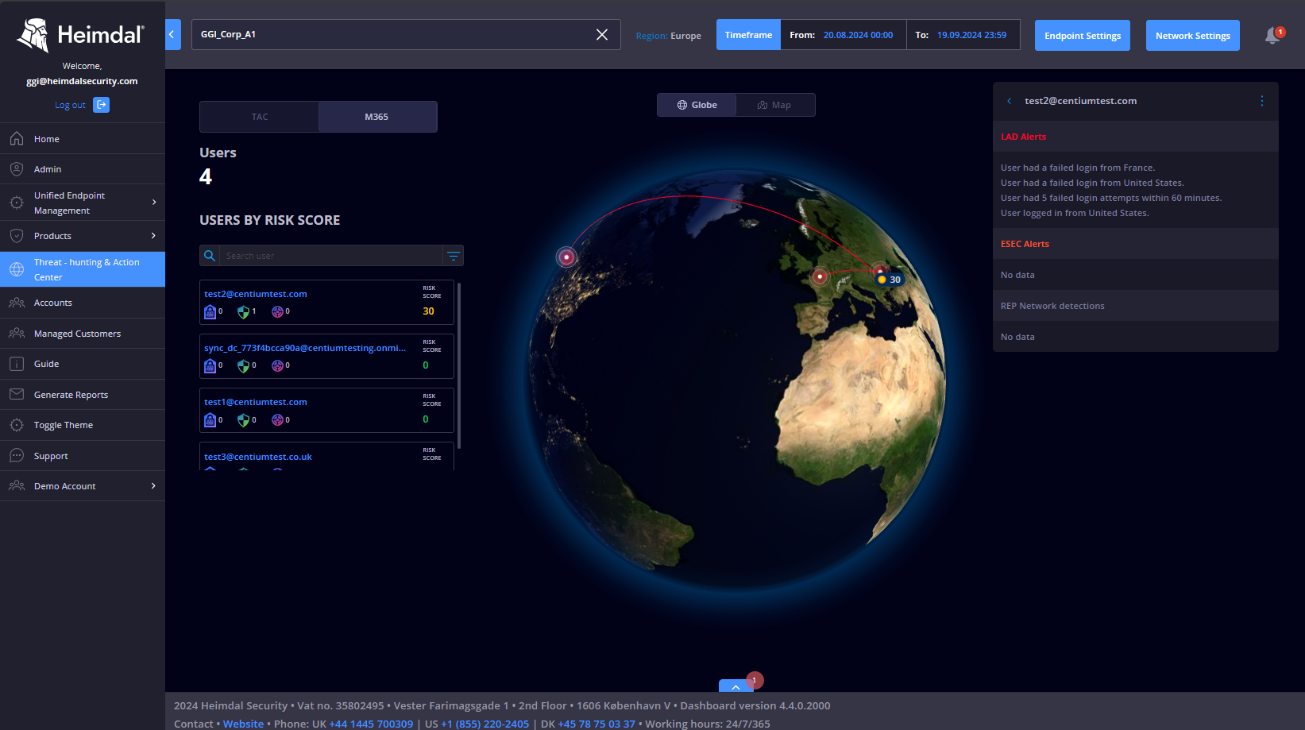This screenshot has height=730, width=1305.
Task: Click ESEC shield icon on test2@centiumtest.com card
Action: pyautogui.click(x=243, y=312)
